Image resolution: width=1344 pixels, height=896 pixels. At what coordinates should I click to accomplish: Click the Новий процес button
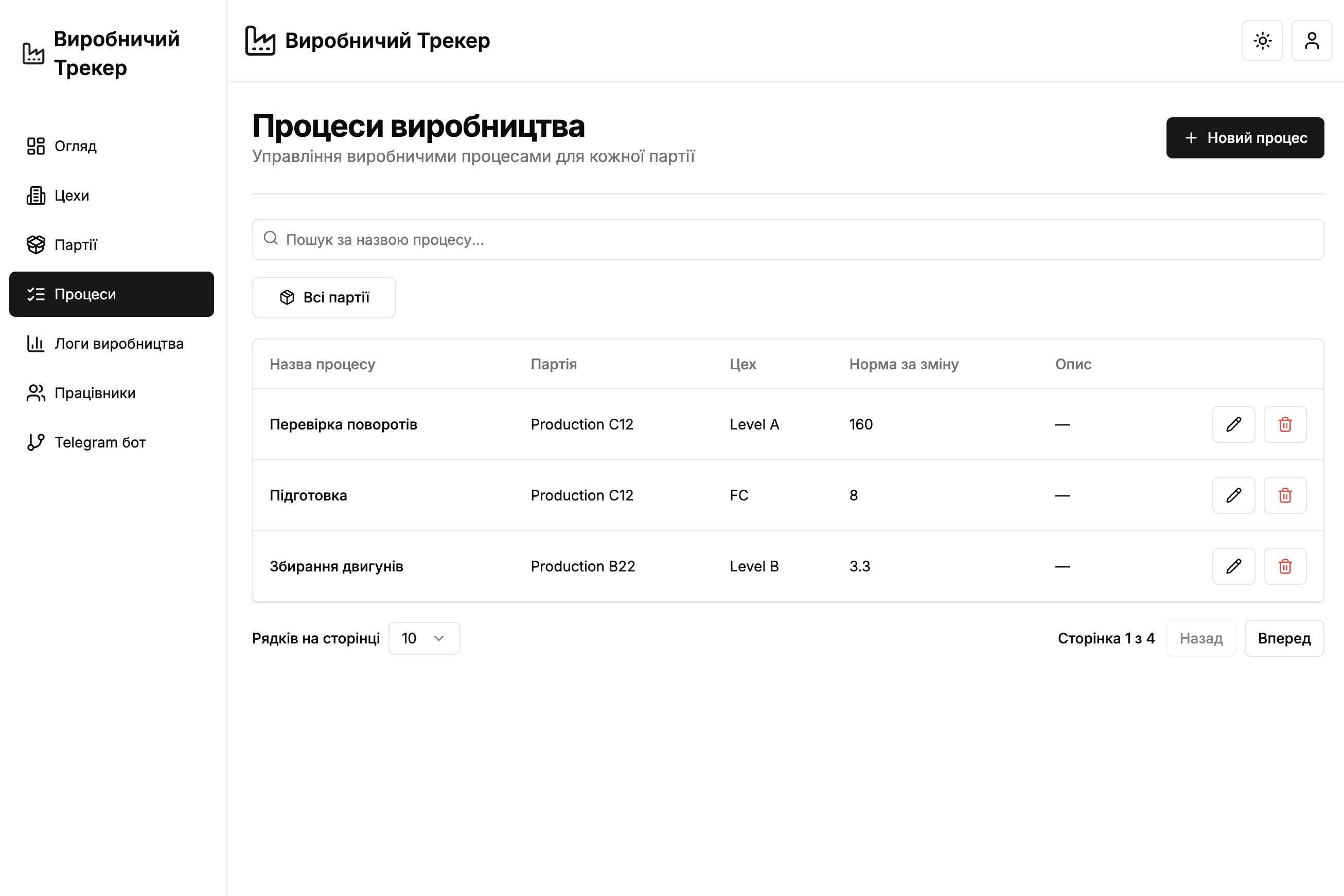coord(1245,138)
